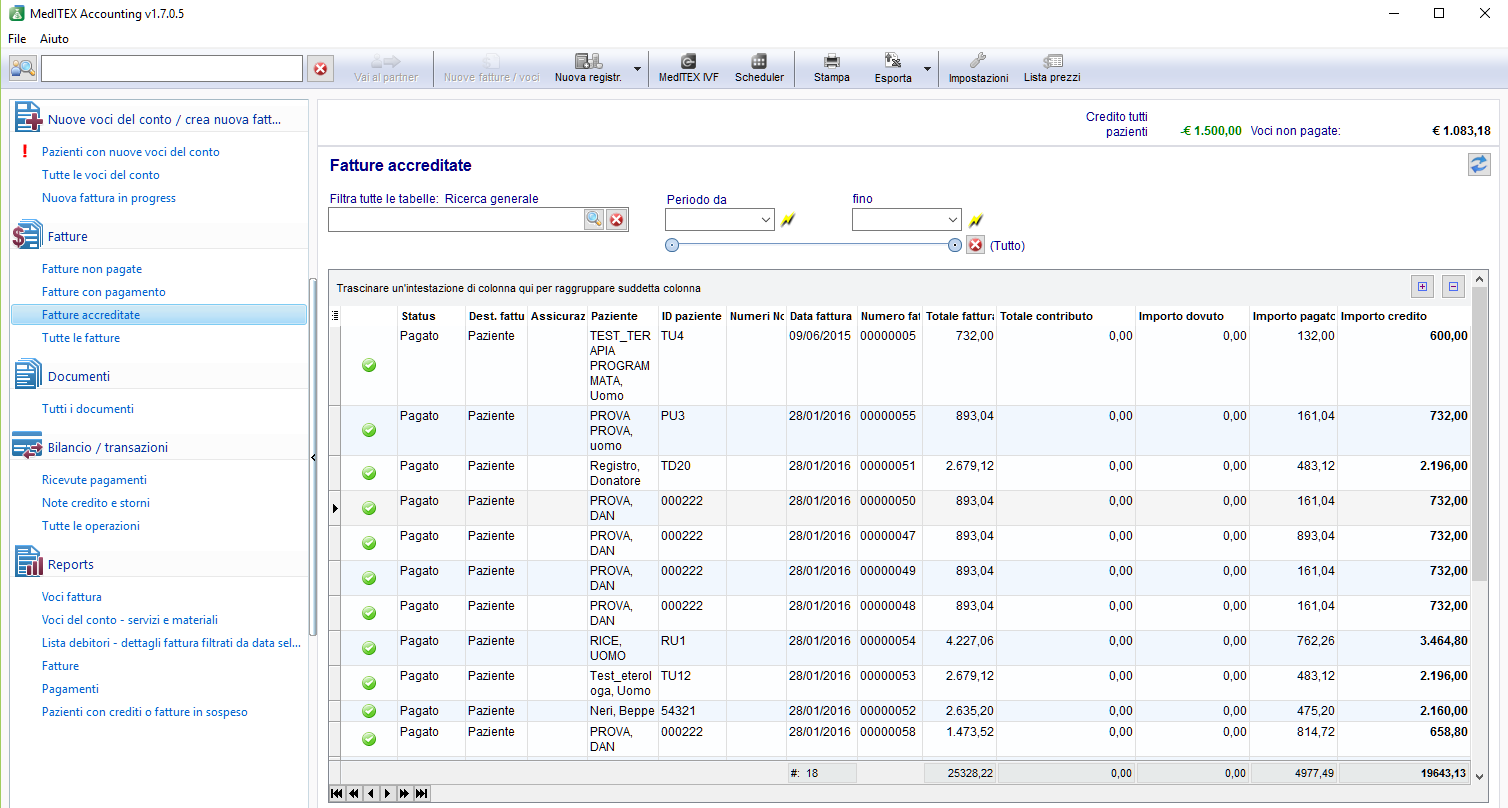Open the Aiuto menu
This screenshot has width=1508, height=808.
(54, 38)
